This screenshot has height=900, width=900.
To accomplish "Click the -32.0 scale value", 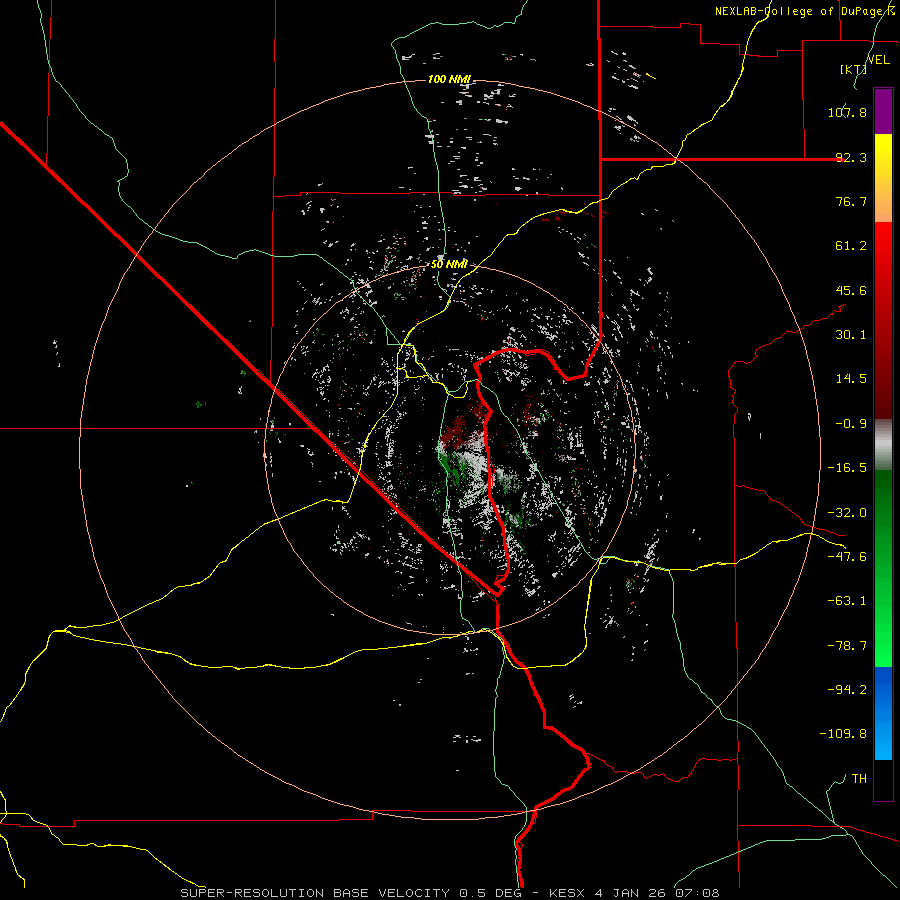I will [847, 513].
